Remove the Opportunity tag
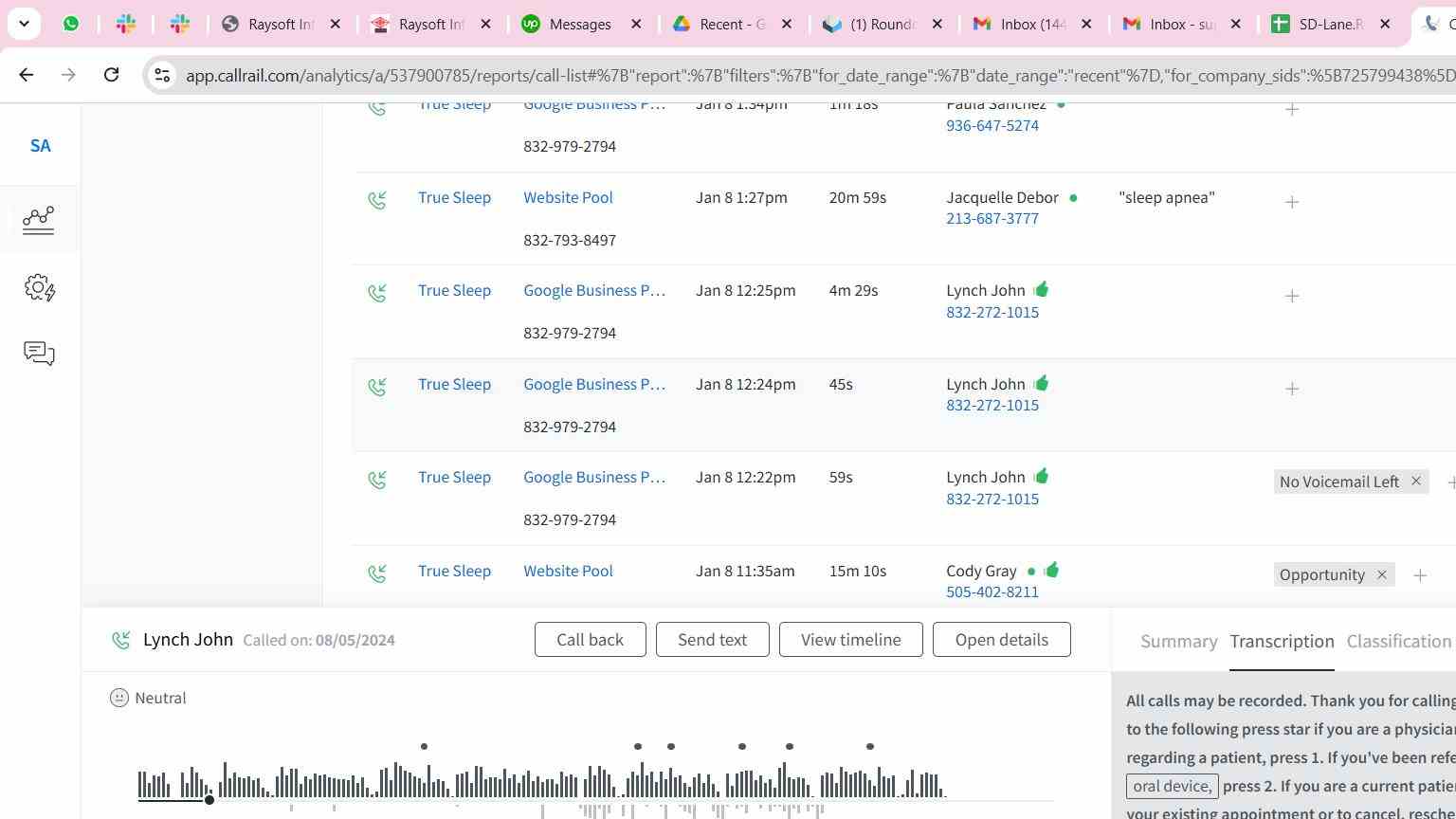 tap(1381, 574)
